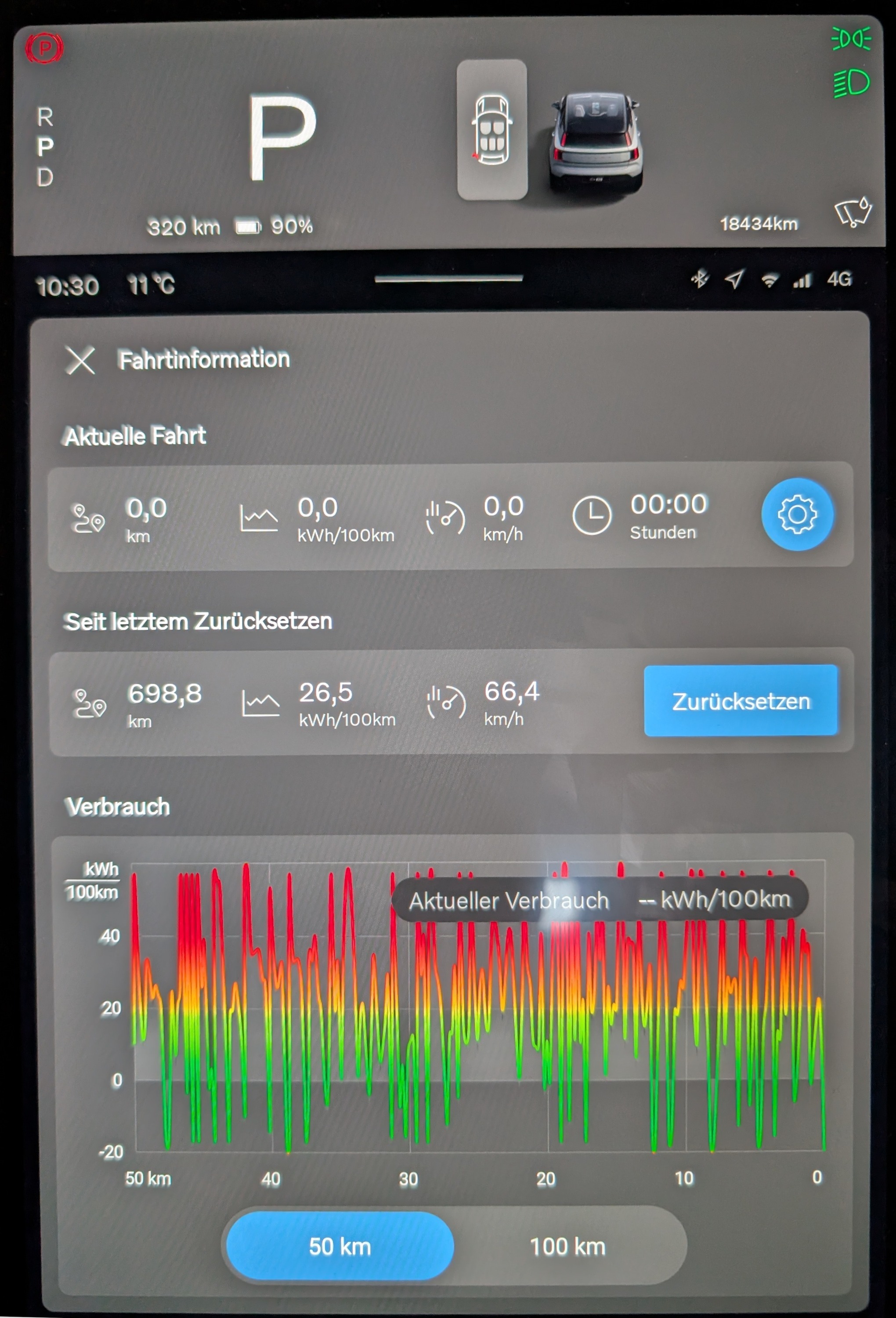Switch graph to 100 km range
This screenshot has width=896, height=1318.
(x=567, y=1246)
